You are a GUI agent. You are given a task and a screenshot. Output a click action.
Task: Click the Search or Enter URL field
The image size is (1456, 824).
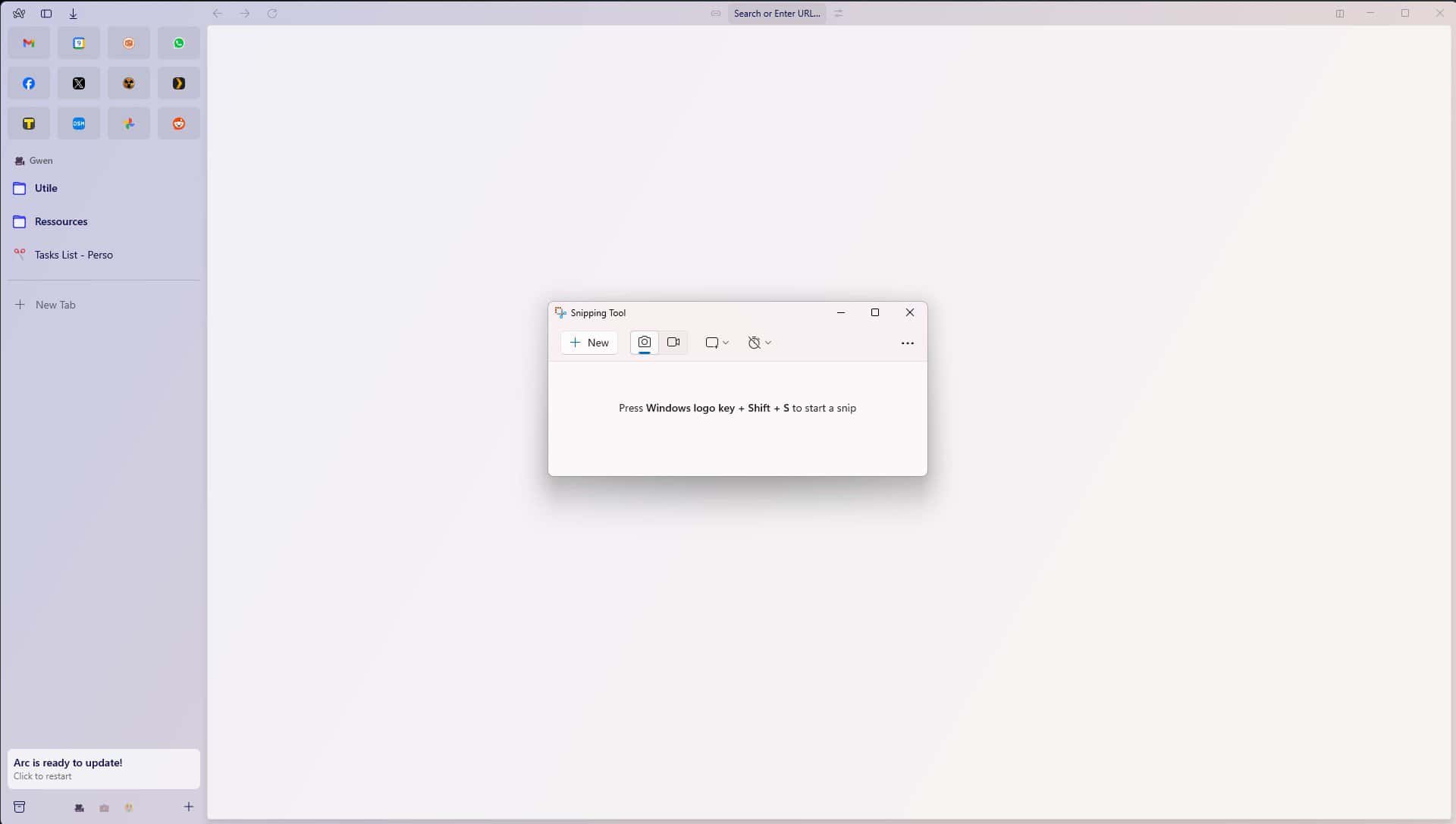click(x=777, y=13)
